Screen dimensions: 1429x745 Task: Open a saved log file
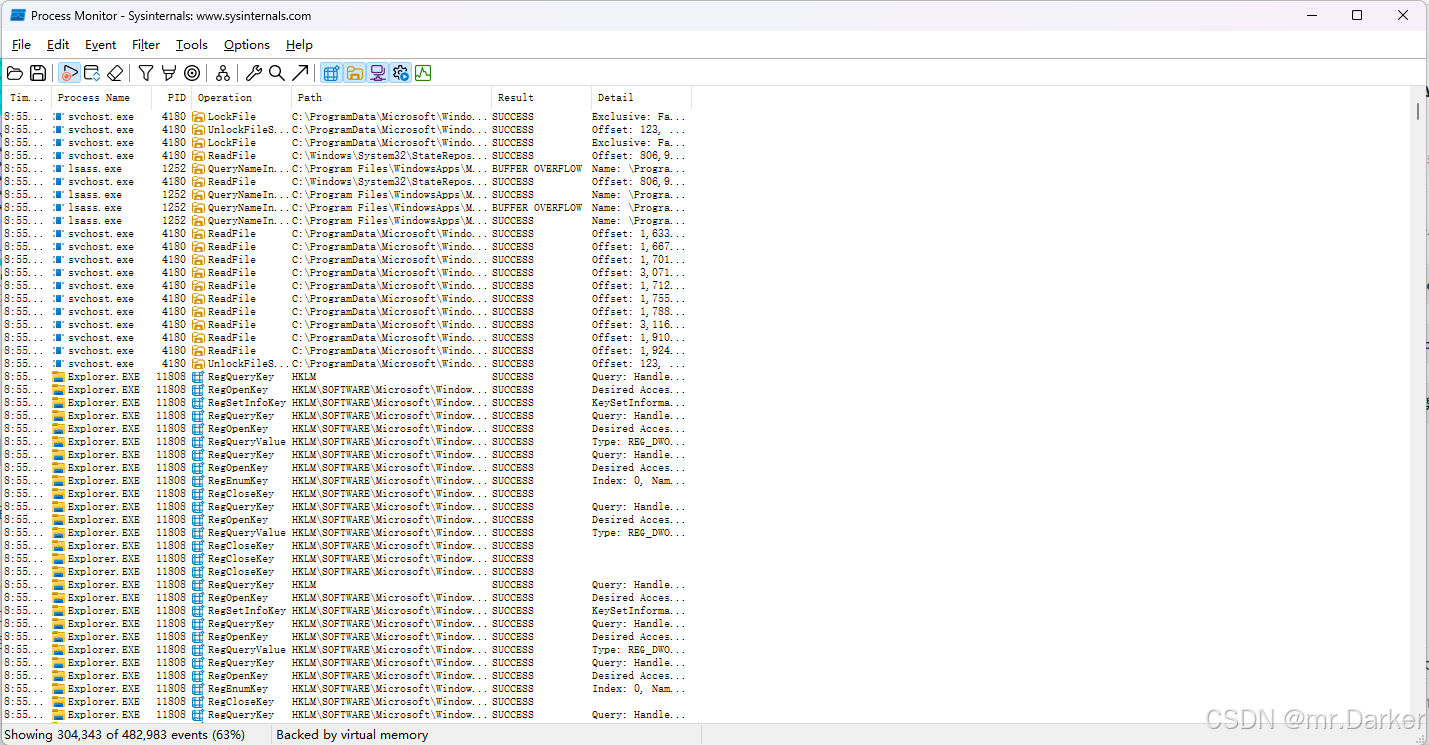tap(15, 72)
